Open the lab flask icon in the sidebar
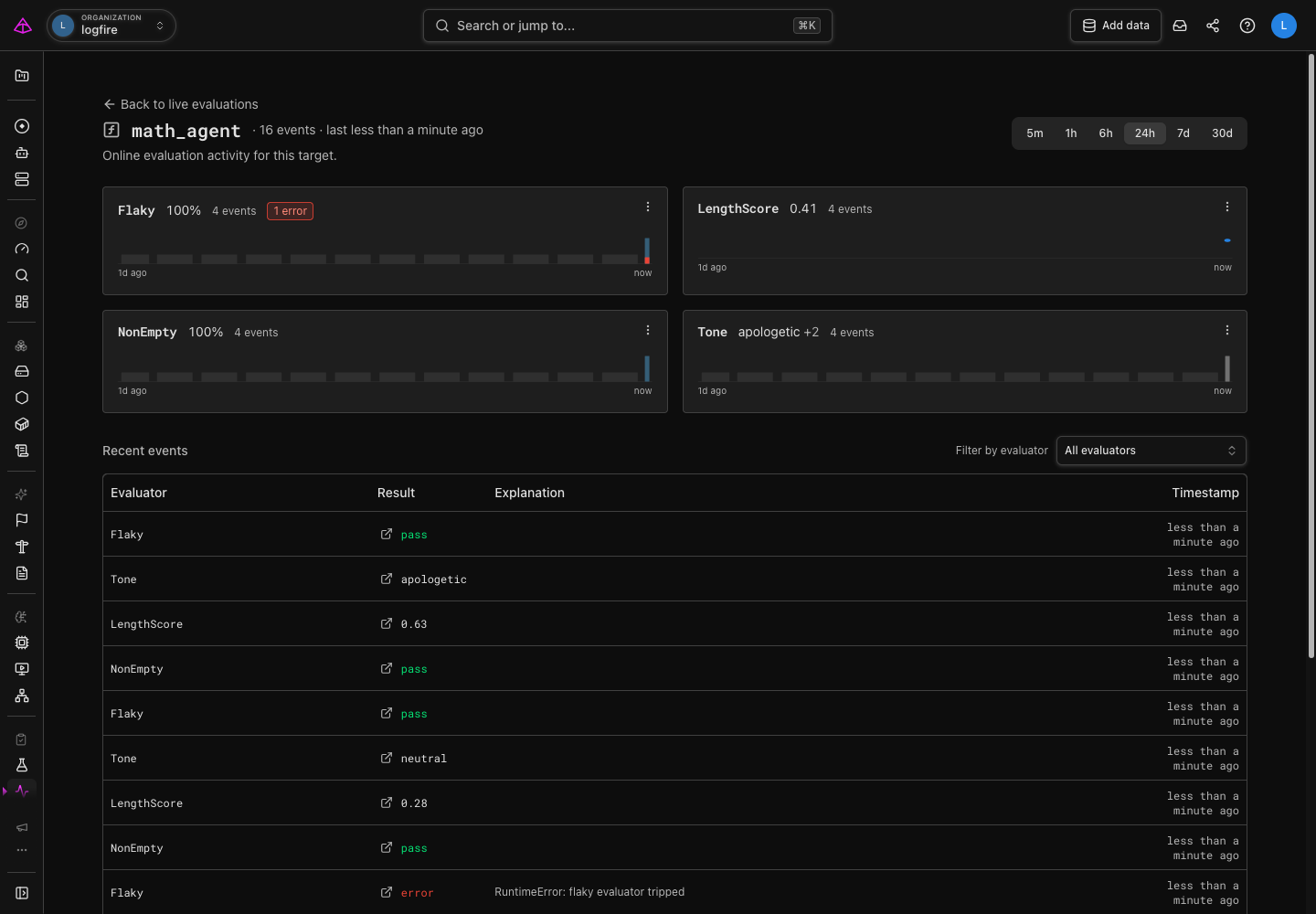Image resolution: width=1316 pixels, height=914 pixels. [x=22, y=765]
